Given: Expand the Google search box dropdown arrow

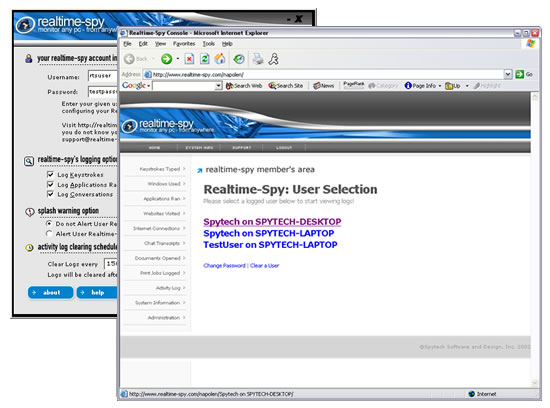Looking at the screenshot, I should (x=219, y=86).
